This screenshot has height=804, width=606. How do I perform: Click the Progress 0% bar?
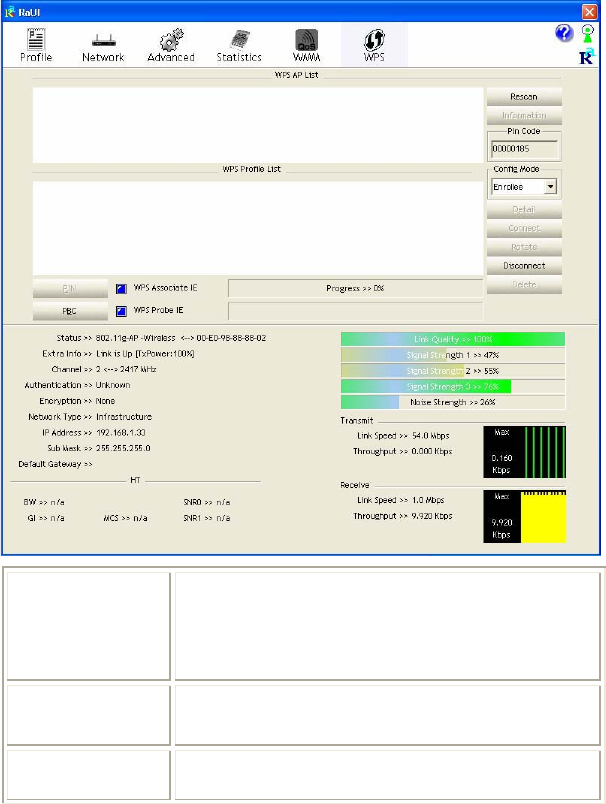click(355, 288)
